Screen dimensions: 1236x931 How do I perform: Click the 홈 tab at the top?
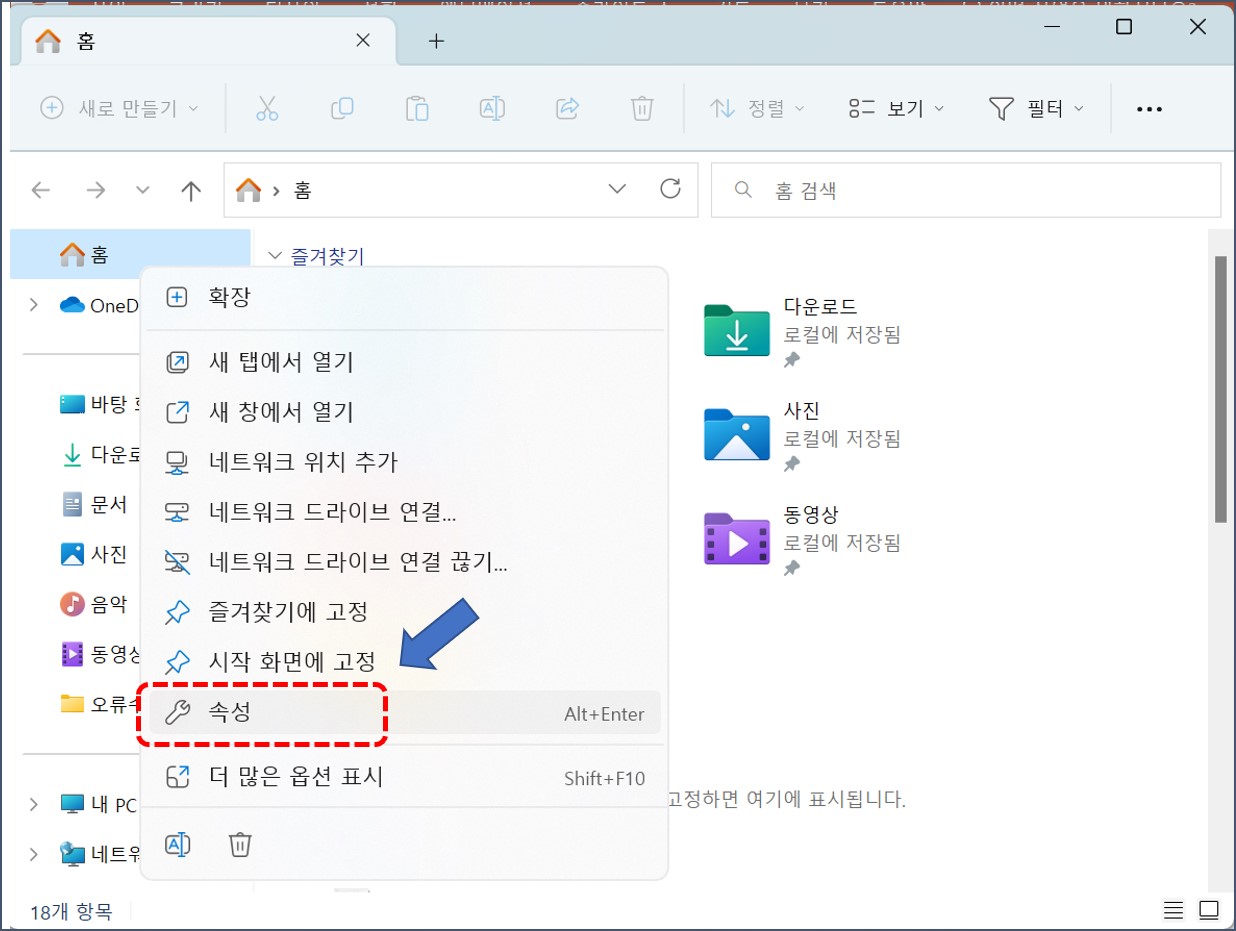click(x=100, y=40)
